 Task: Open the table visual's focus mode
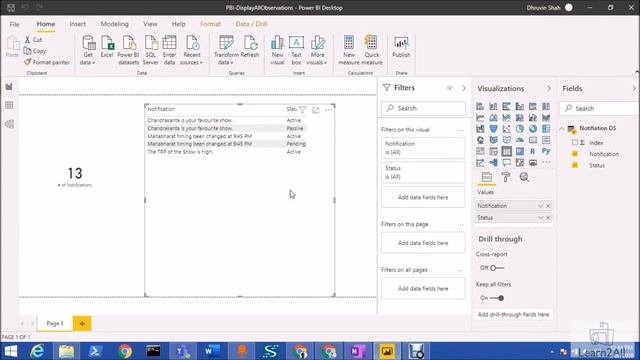[x=316, y=109]
